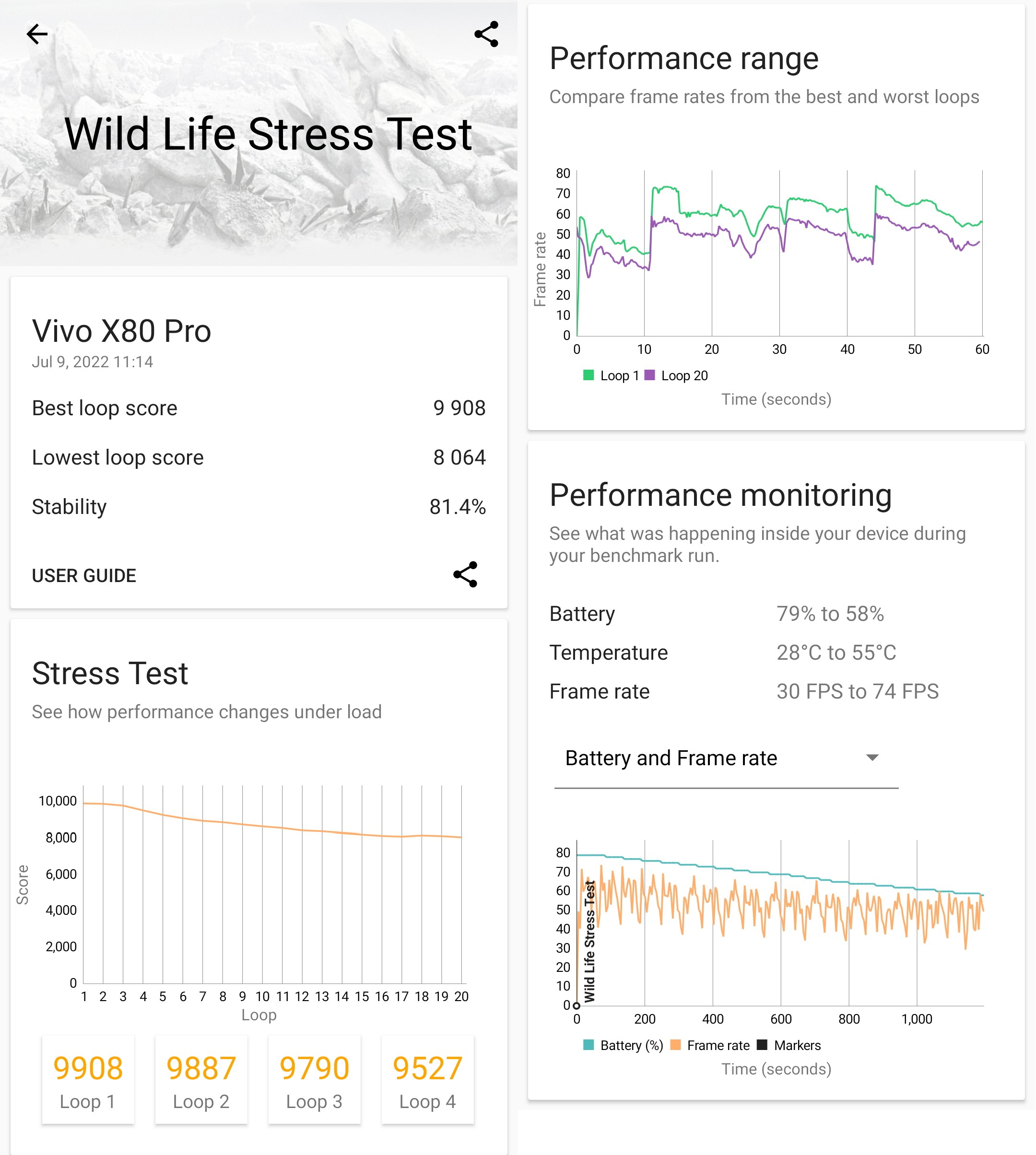Toggle the Loop 1 green legend swatch
This screenshot has width=1036, height=1155.
click(x=589, y=375)
